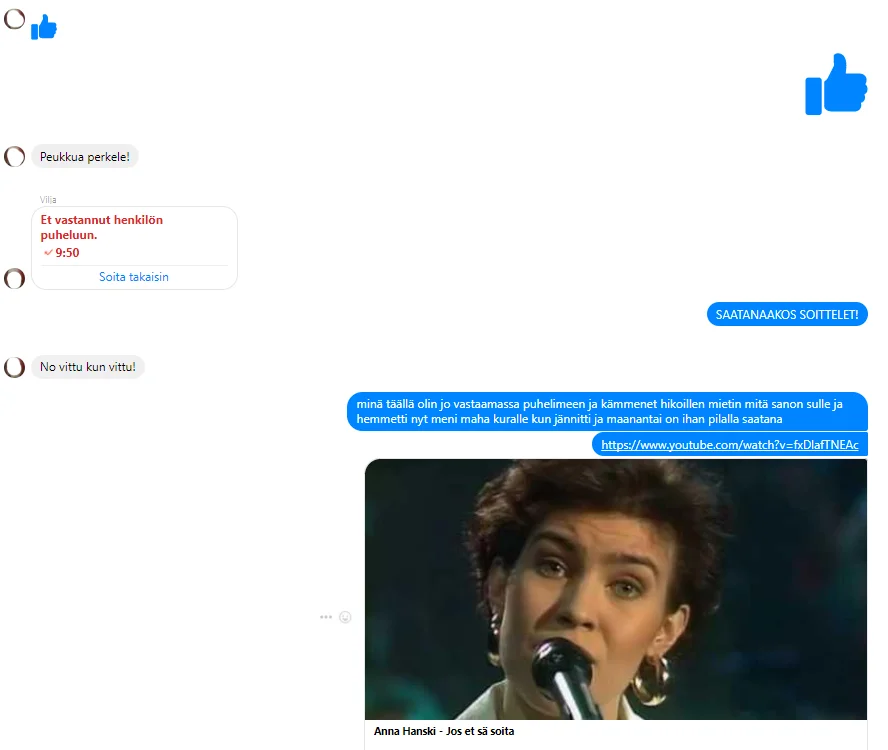Open the emoji reaction smiley next to the video

coord(346,617)
